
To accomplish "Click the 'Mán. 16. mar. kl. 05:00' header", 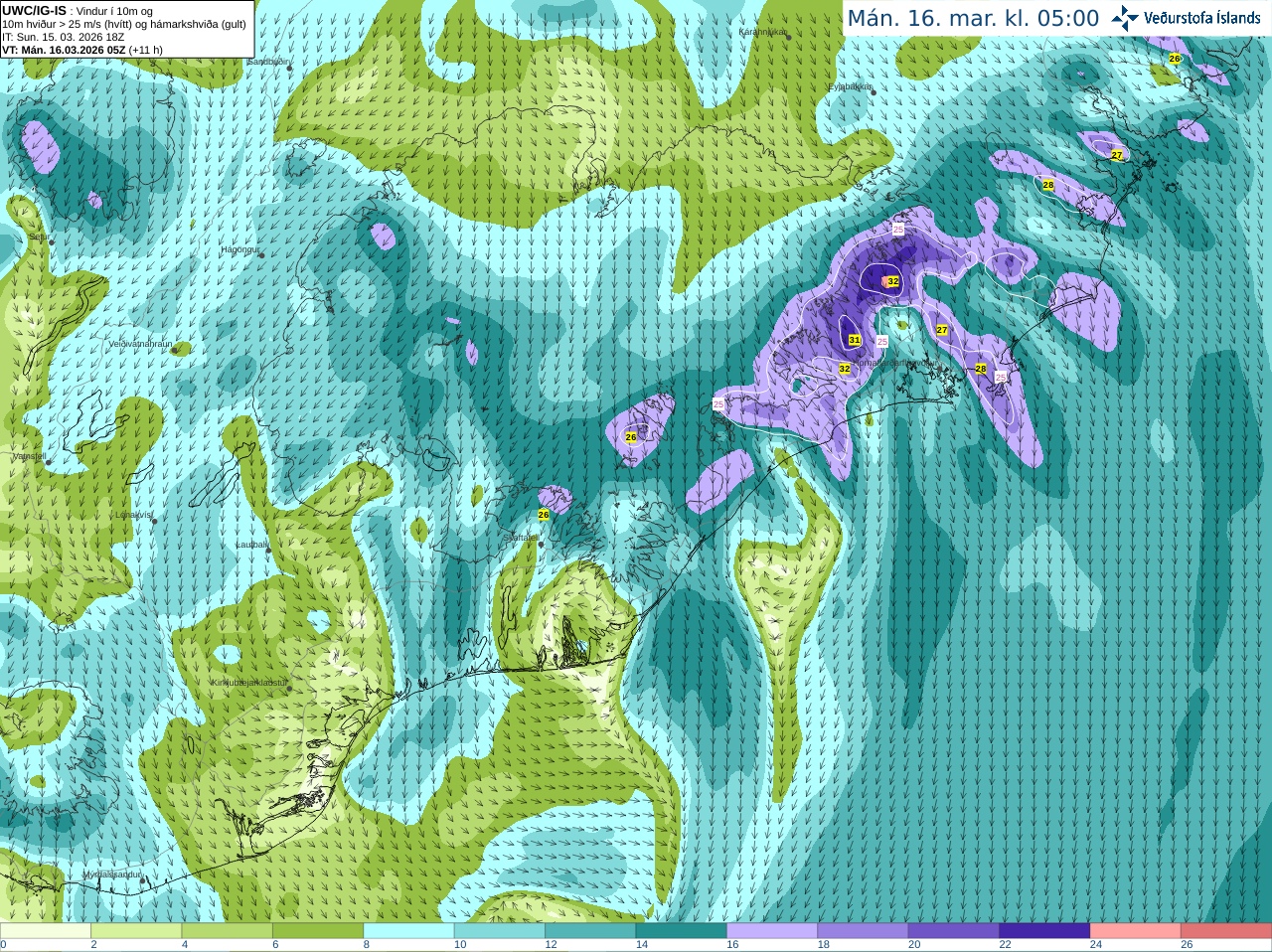I will 973,18.
